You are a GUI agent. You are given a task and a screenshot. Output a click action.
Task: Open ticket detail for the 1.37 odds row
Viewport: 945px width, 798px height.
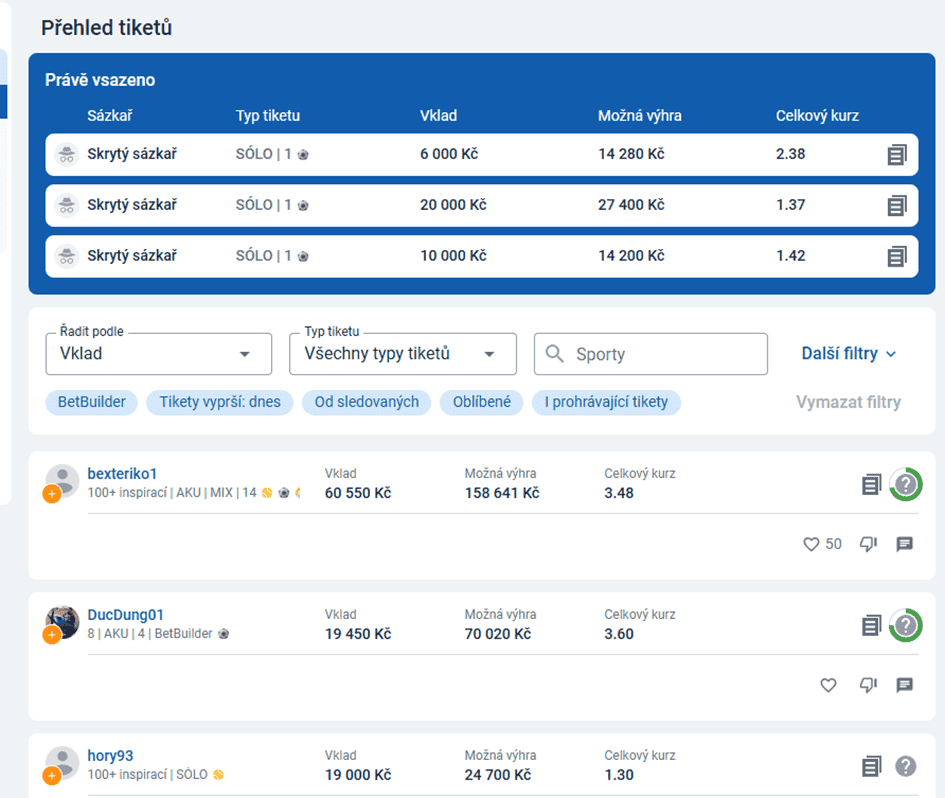[897, 206]
